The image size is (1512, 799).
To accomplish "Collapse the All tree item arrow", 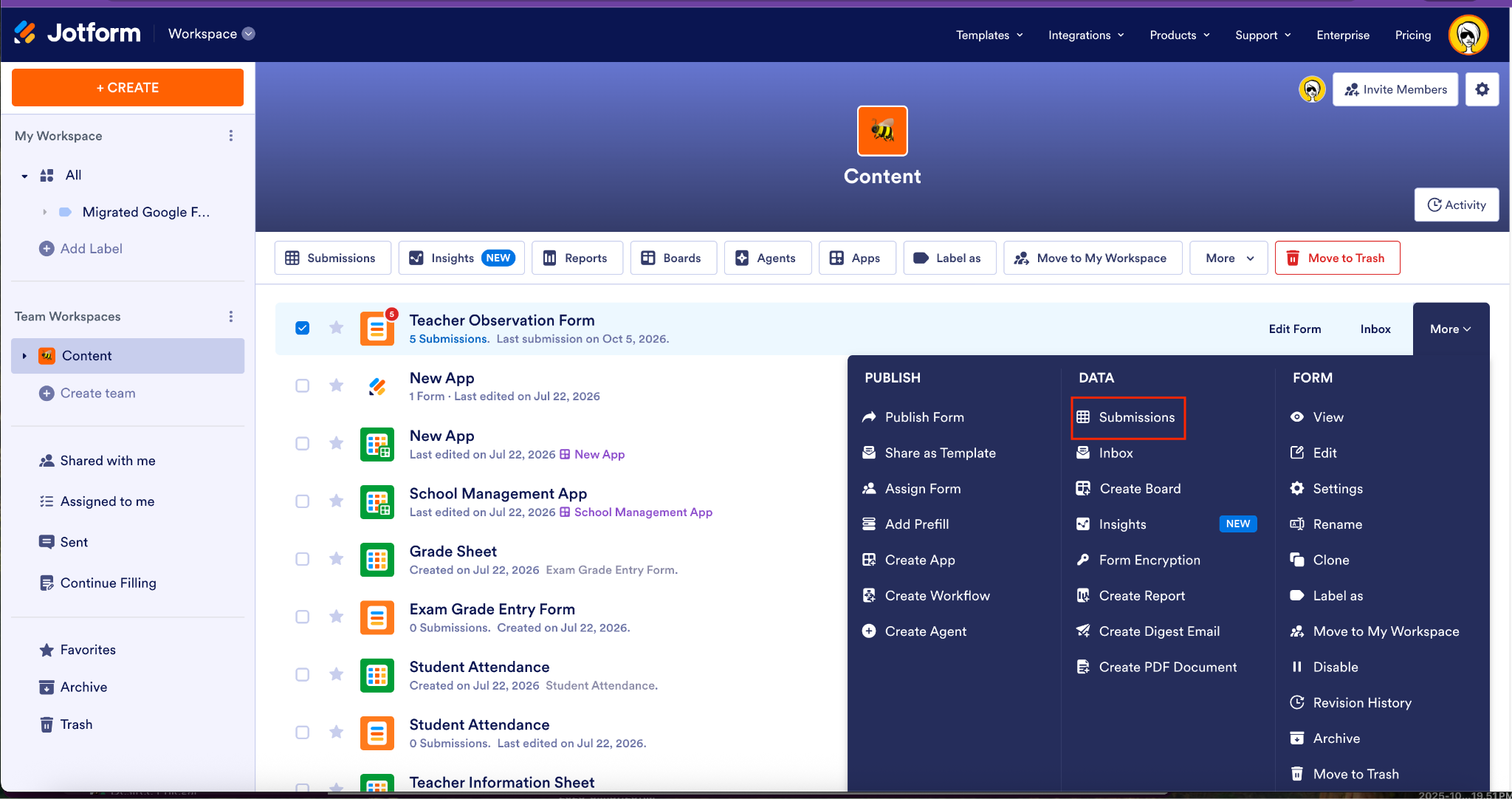I will [24, 176].
